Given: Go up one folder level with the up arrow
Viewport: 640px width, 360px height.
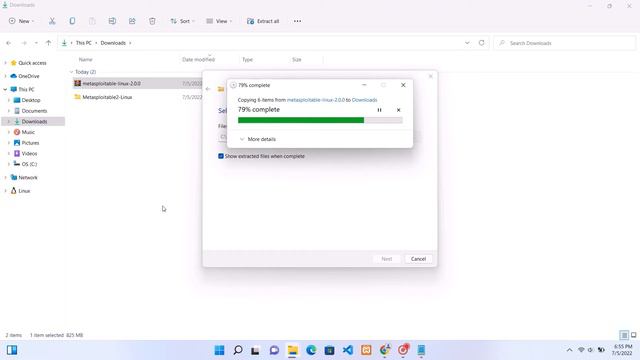Looking at the screenshot, I should click(48, 43).
